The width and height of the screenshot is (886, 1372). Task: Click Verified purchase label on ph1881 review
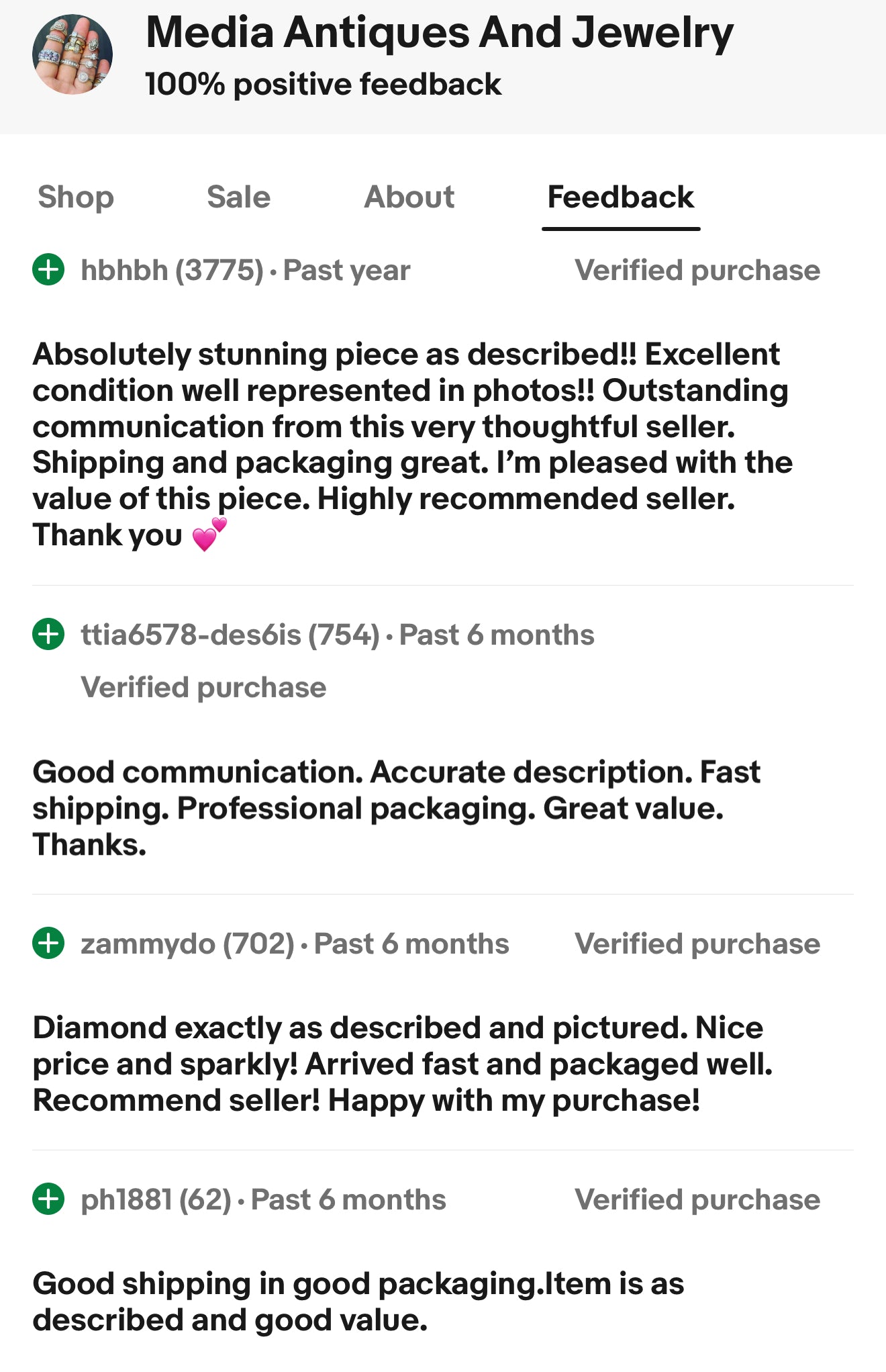point(697,1200)
